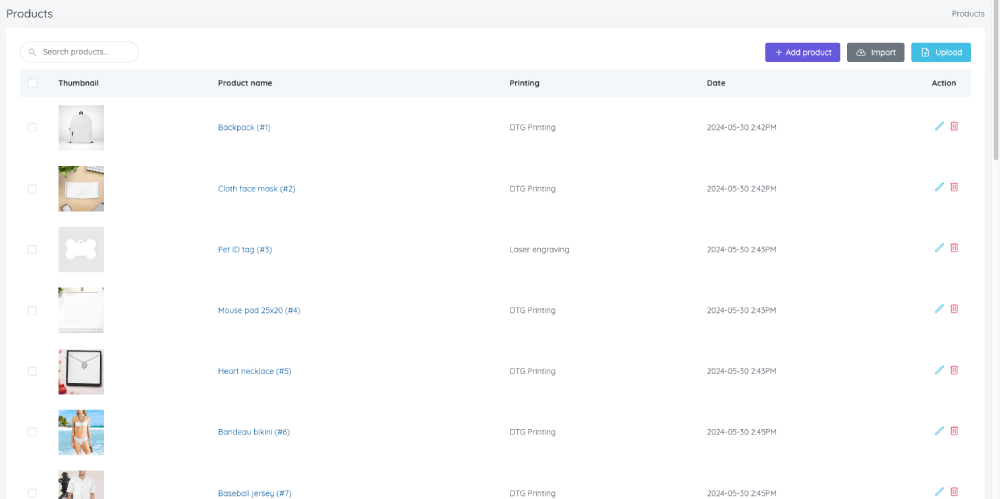1000x499 pixels.
Task: Click the Printing column header
Action: pos(524,83)
